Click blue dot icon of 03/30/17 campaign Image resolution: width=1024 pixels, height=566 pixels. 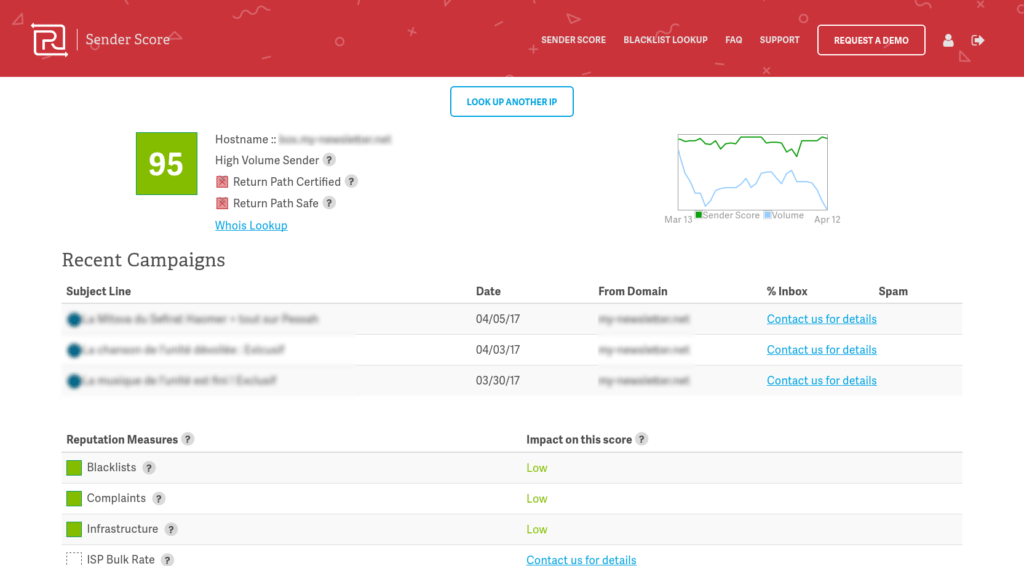click(x=74, y=381)
